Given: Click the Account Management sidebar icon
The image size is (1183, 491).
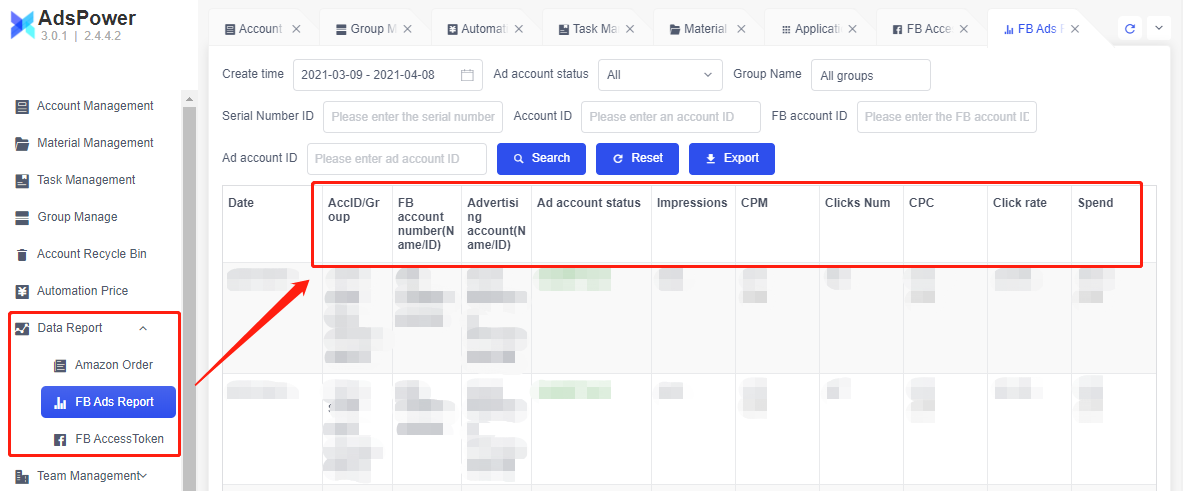Looking at the screenshot, I should point(22,106).
